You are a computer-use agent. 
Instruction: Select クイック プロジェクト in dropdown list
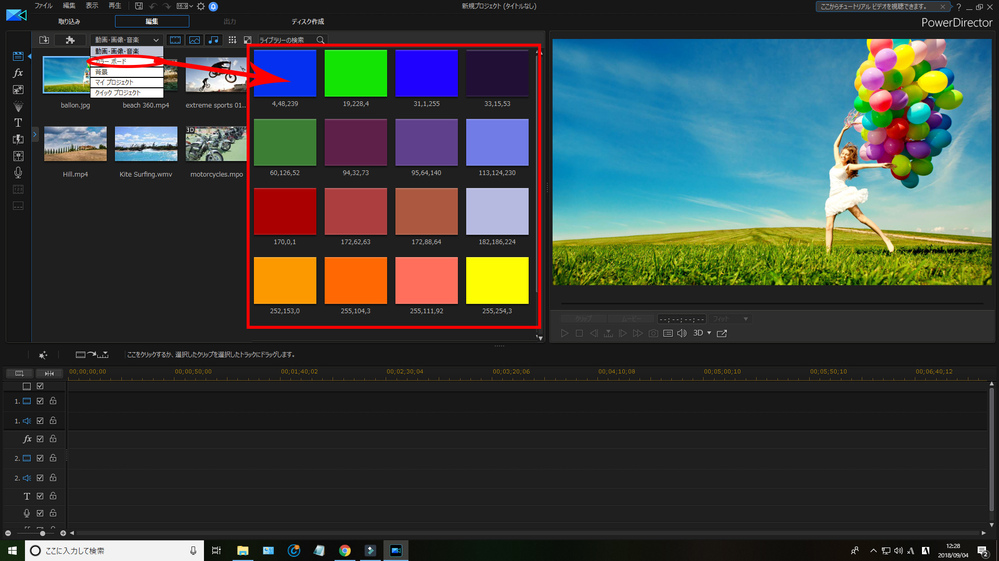126,92
